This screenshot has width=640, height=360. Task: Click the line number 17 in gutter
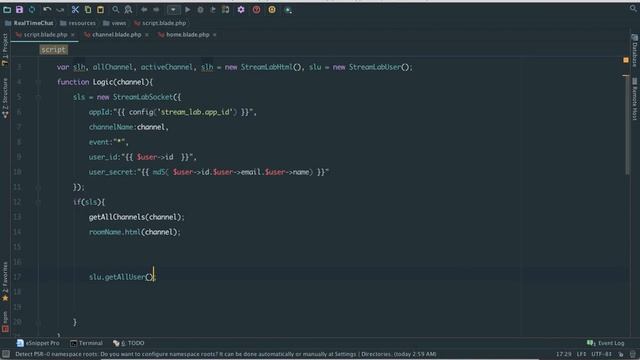click(x=17, y=277)
